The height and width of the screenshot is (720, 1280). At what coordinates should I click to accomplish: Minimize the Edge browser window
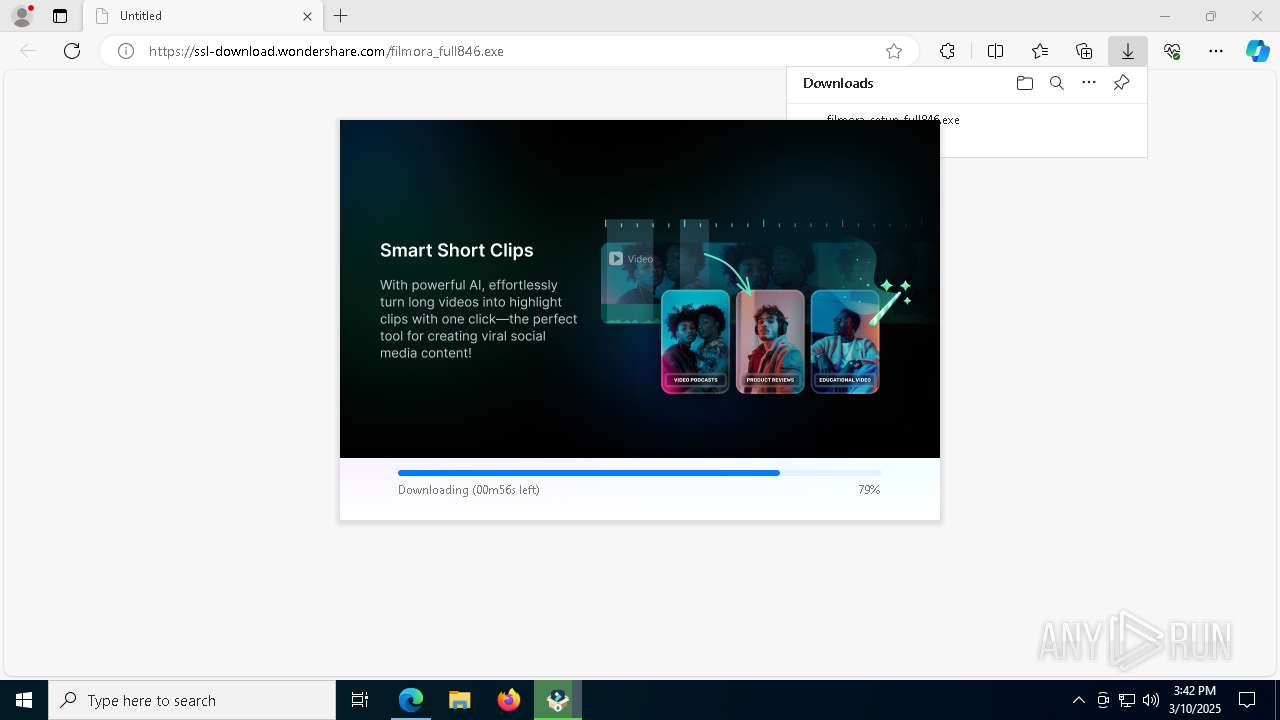click(1165, 16)
